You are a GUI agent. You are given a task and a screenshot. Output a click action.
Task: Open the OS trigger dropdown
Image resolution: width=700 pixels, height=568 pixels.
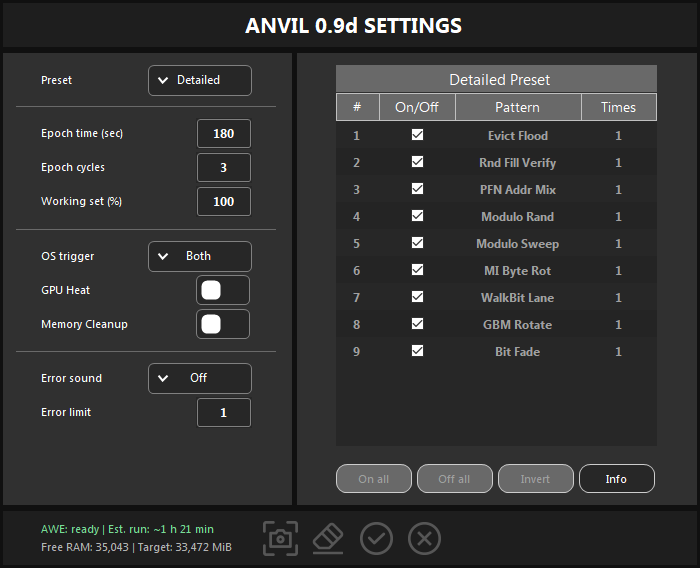tap(200, 256)
